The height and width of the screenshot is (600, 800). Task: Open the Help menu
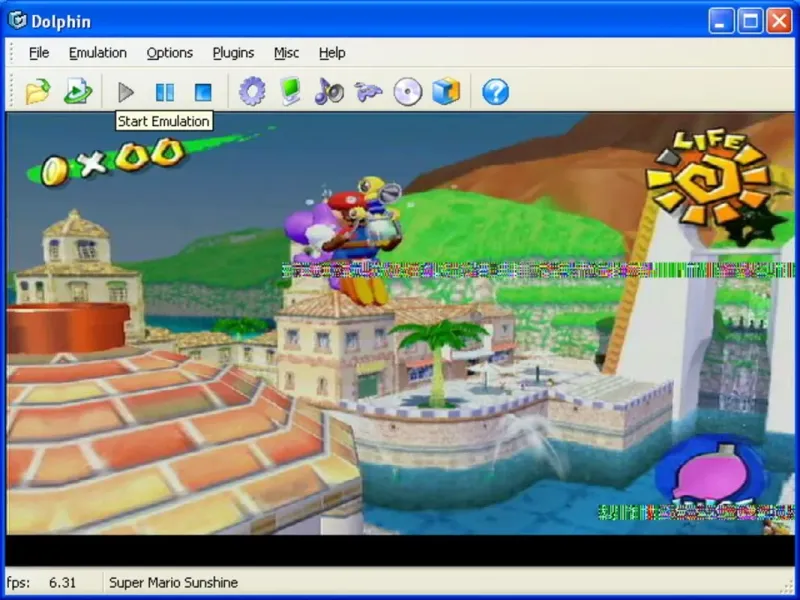(332, 53)
